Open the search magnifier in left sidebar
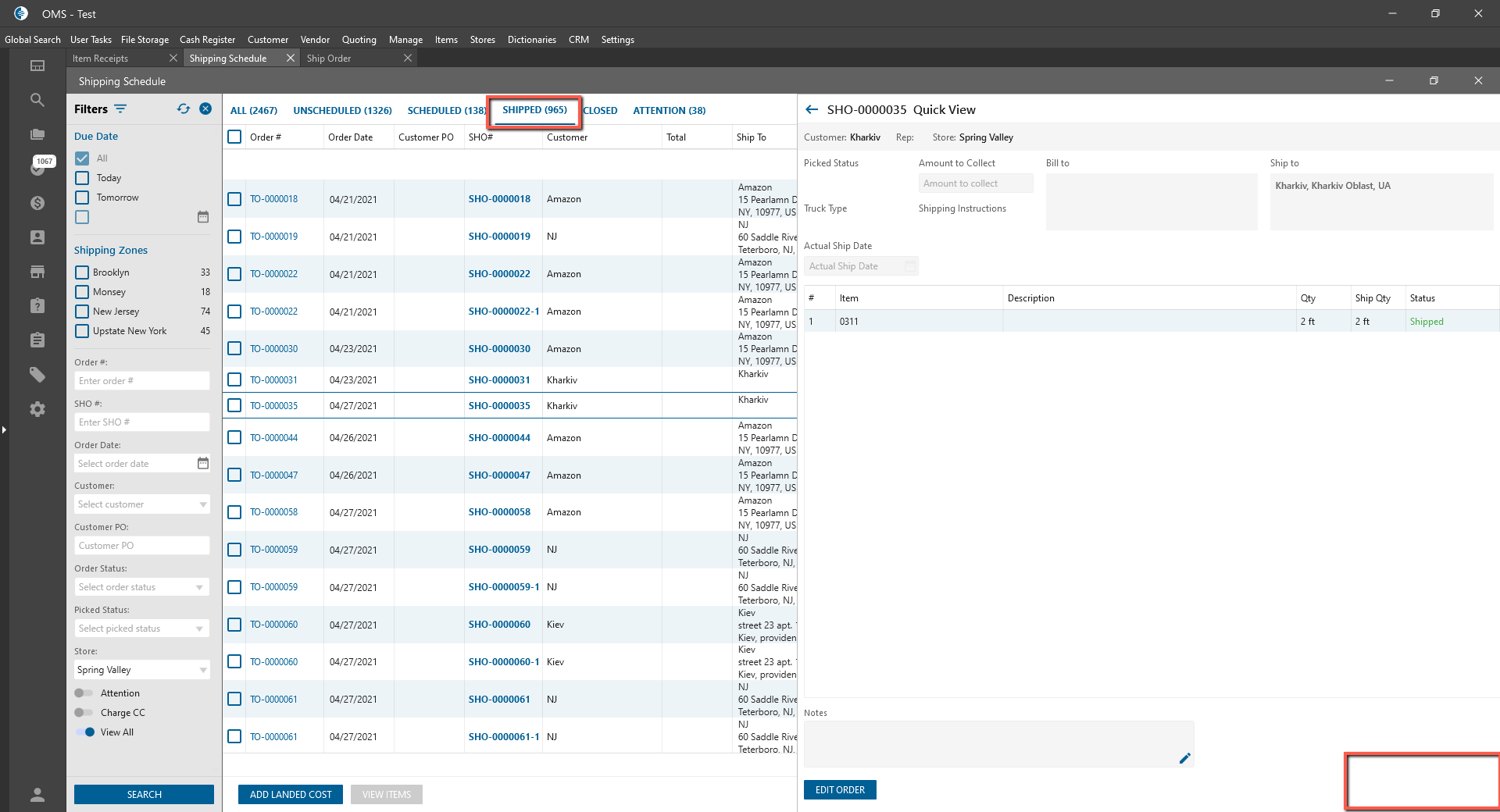Screen dimensions: 1500x812 (37, 100)
